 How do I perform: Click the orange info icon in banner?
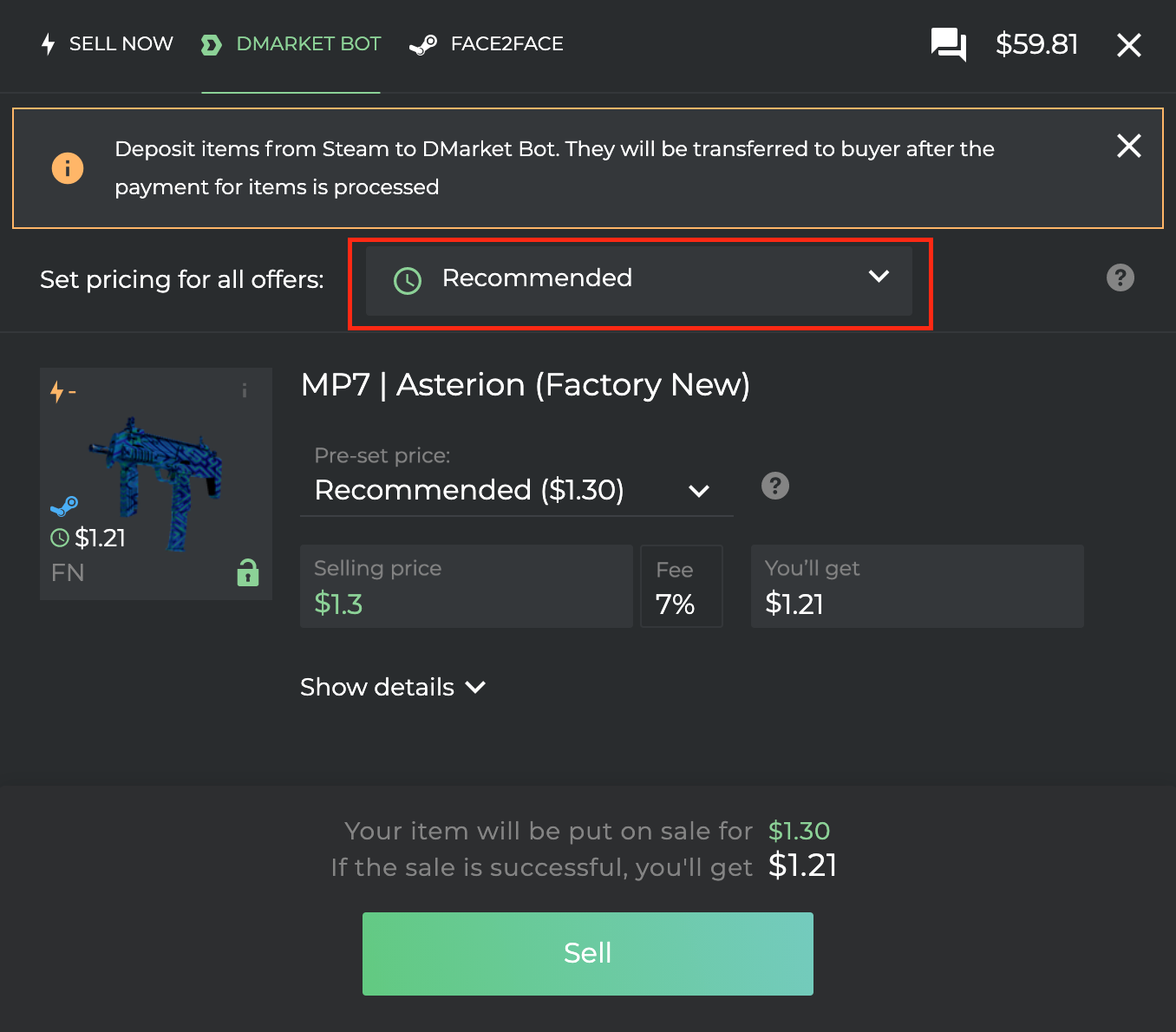pos(68,167)
